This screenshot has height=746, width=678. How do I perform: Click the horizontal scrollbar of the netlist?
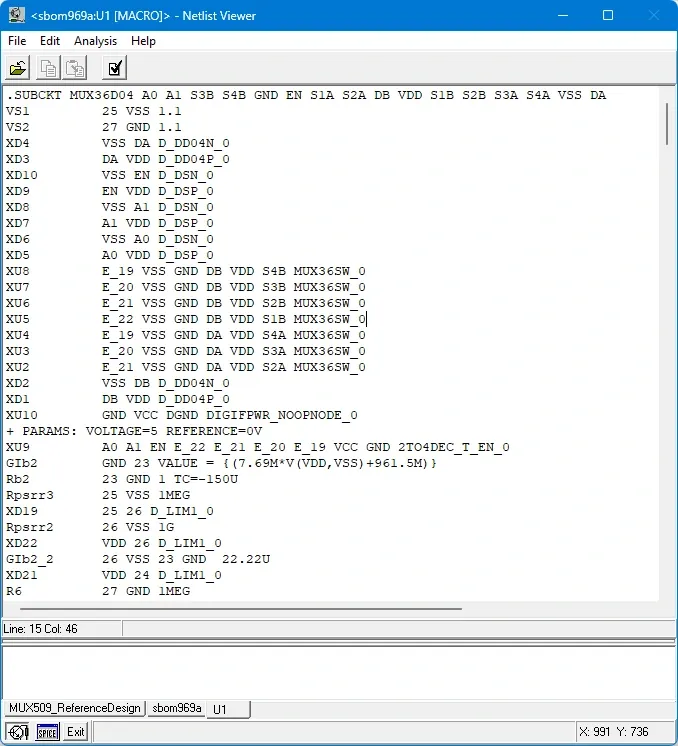(x=240, y=608)
